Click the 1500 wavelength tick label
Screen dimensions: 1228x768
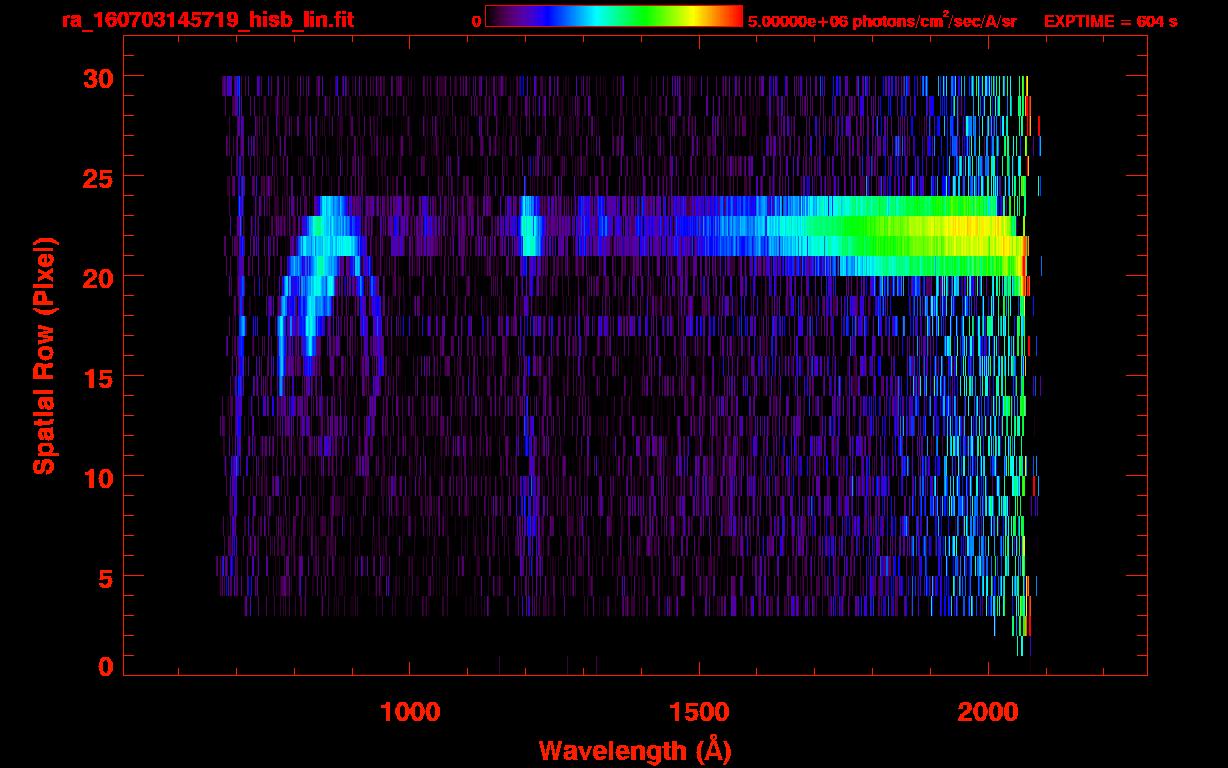(698, 711)
